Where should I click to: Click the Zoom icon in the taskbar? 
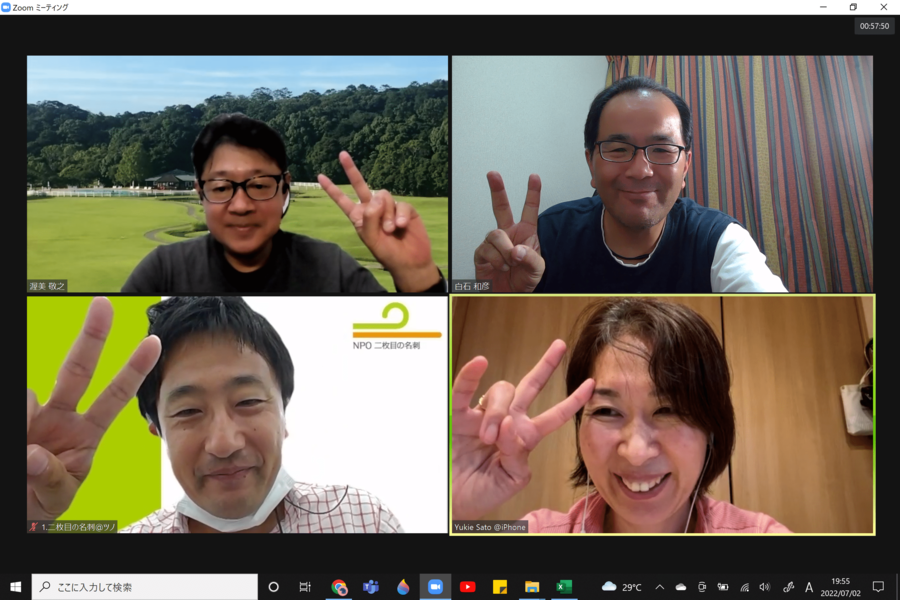pyautogui.click(x=435, y=587)
